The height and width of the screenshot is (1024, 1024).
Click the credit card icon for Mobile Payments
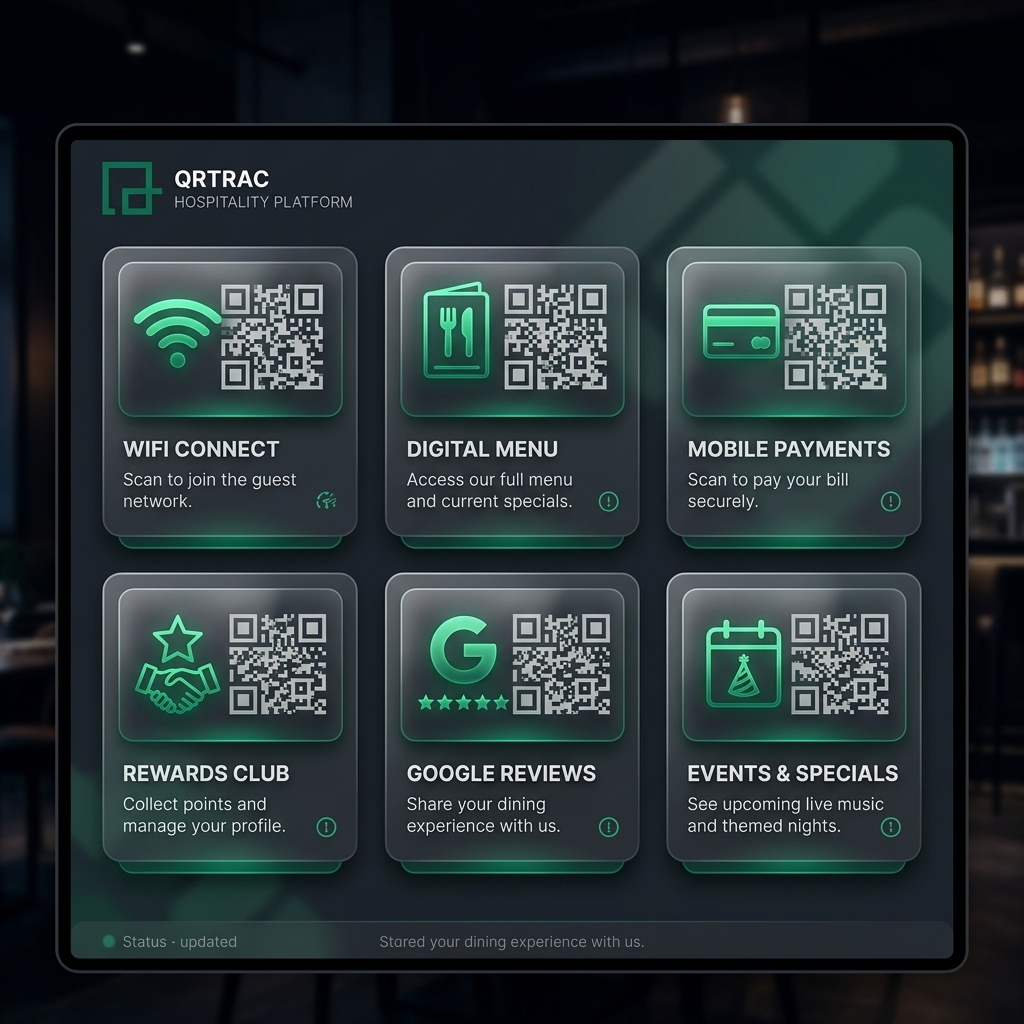click(741, 331)
